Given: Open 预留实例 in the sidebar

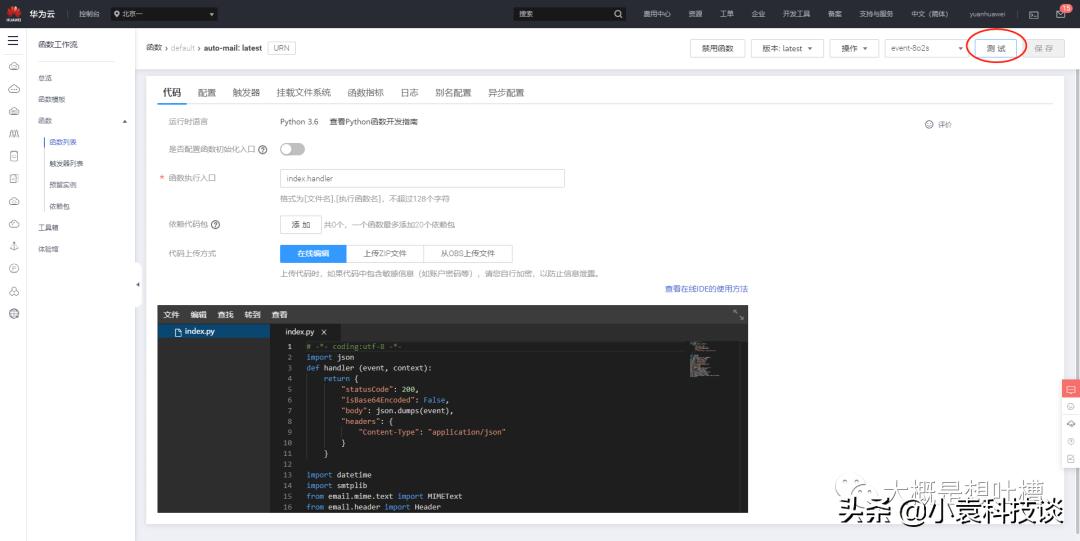Looking at the screenshot, I should coord(63,185).
